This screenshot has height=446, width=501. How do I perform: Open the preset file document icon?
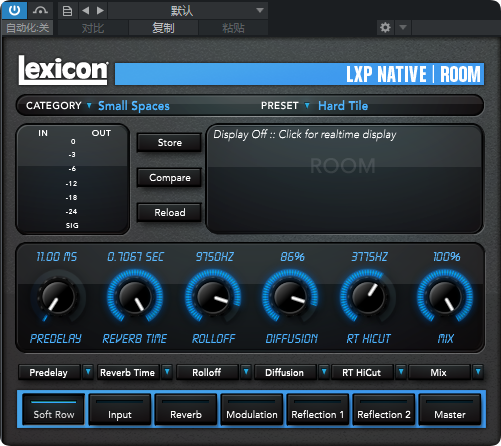[68, 11]
